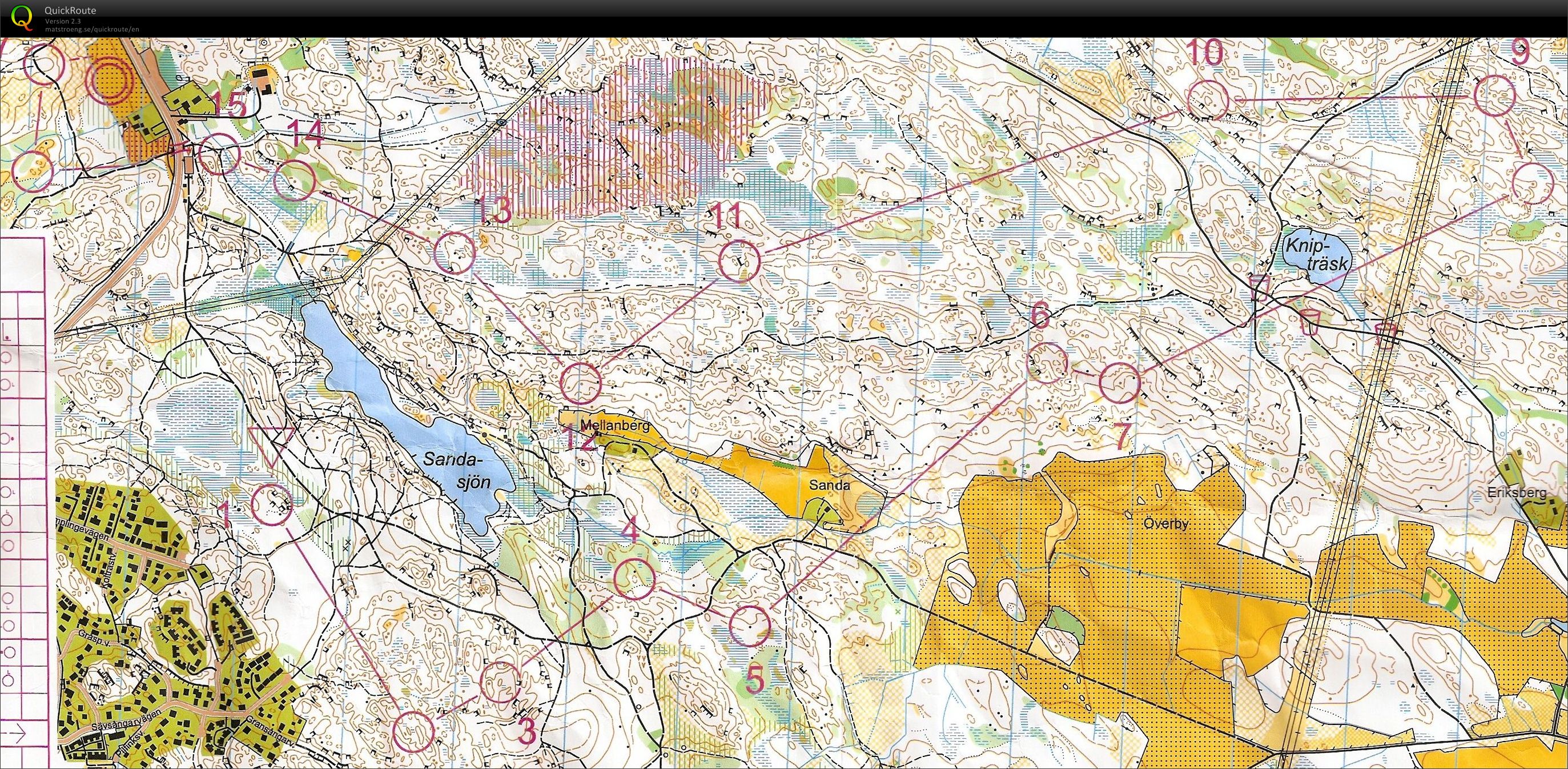Click the control circle below number 4
1568x769 pixels.
click(x=634, y=579)
